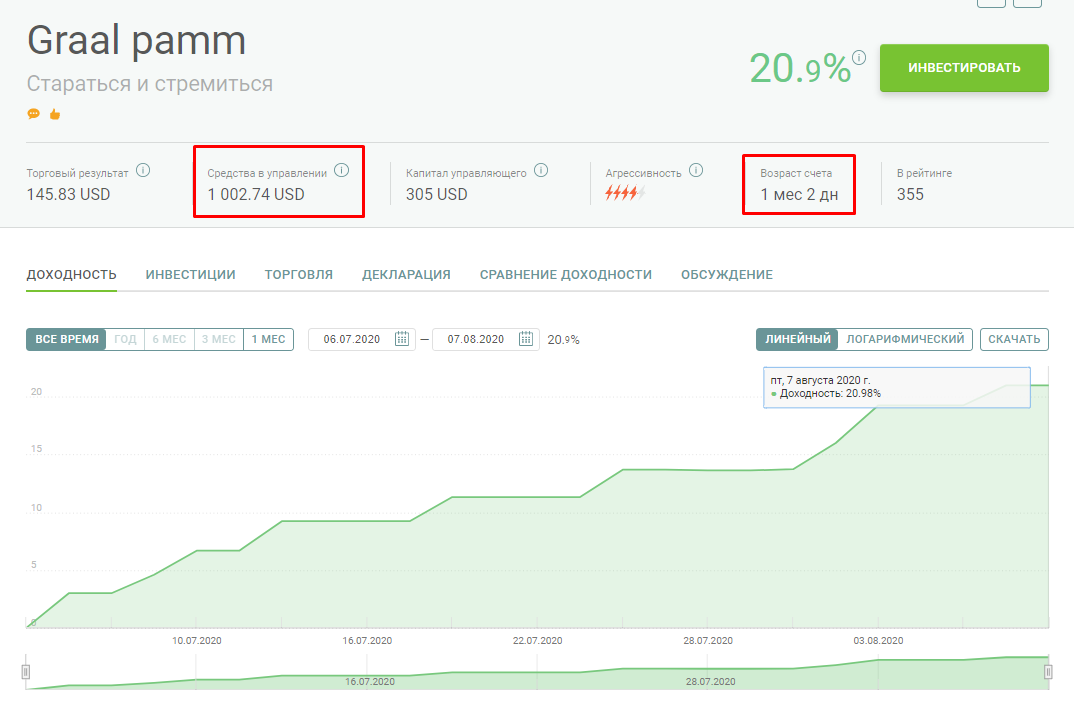Viewport: 1074px width, 712px height.
Task: Click the СКАЧАТЬ button
Action: 1014,339
